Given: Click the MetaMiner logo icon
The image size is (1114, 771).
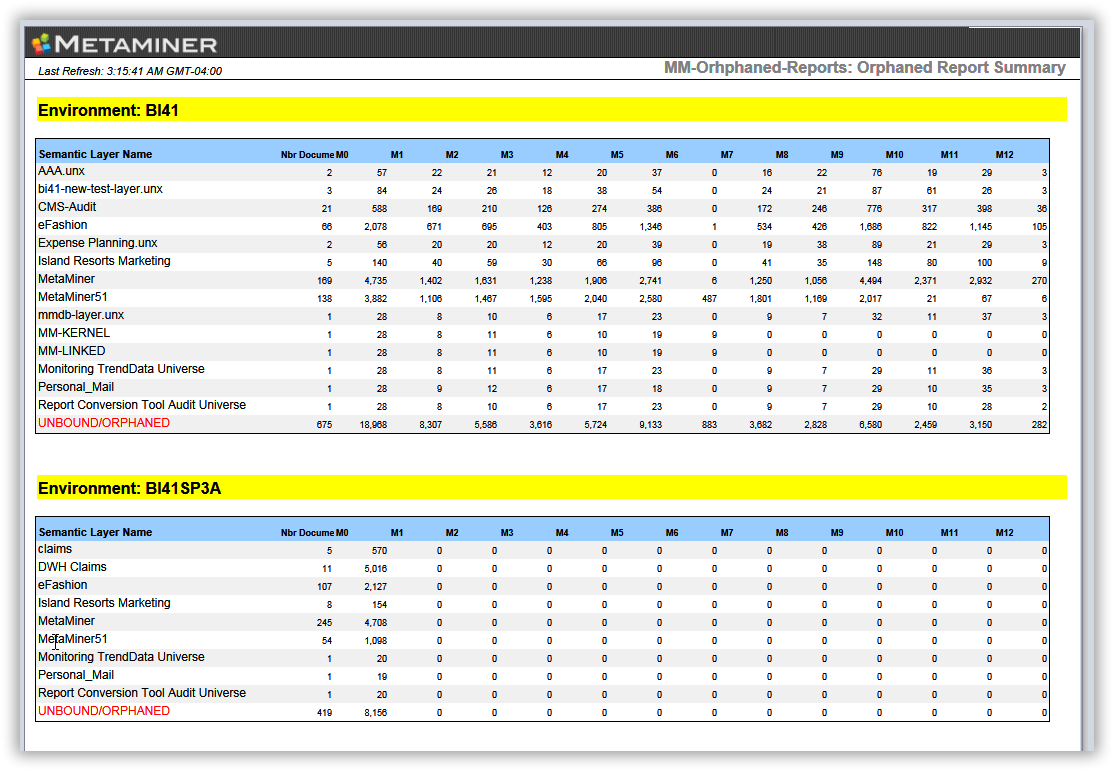Looking at the screenshot, I should pyautogui.click(x=41, y=44).
